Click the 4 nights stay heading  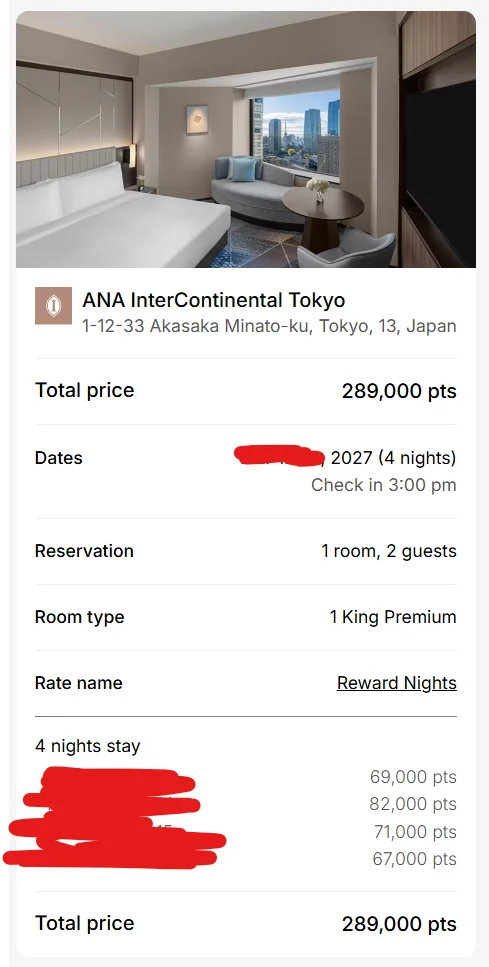88,746
